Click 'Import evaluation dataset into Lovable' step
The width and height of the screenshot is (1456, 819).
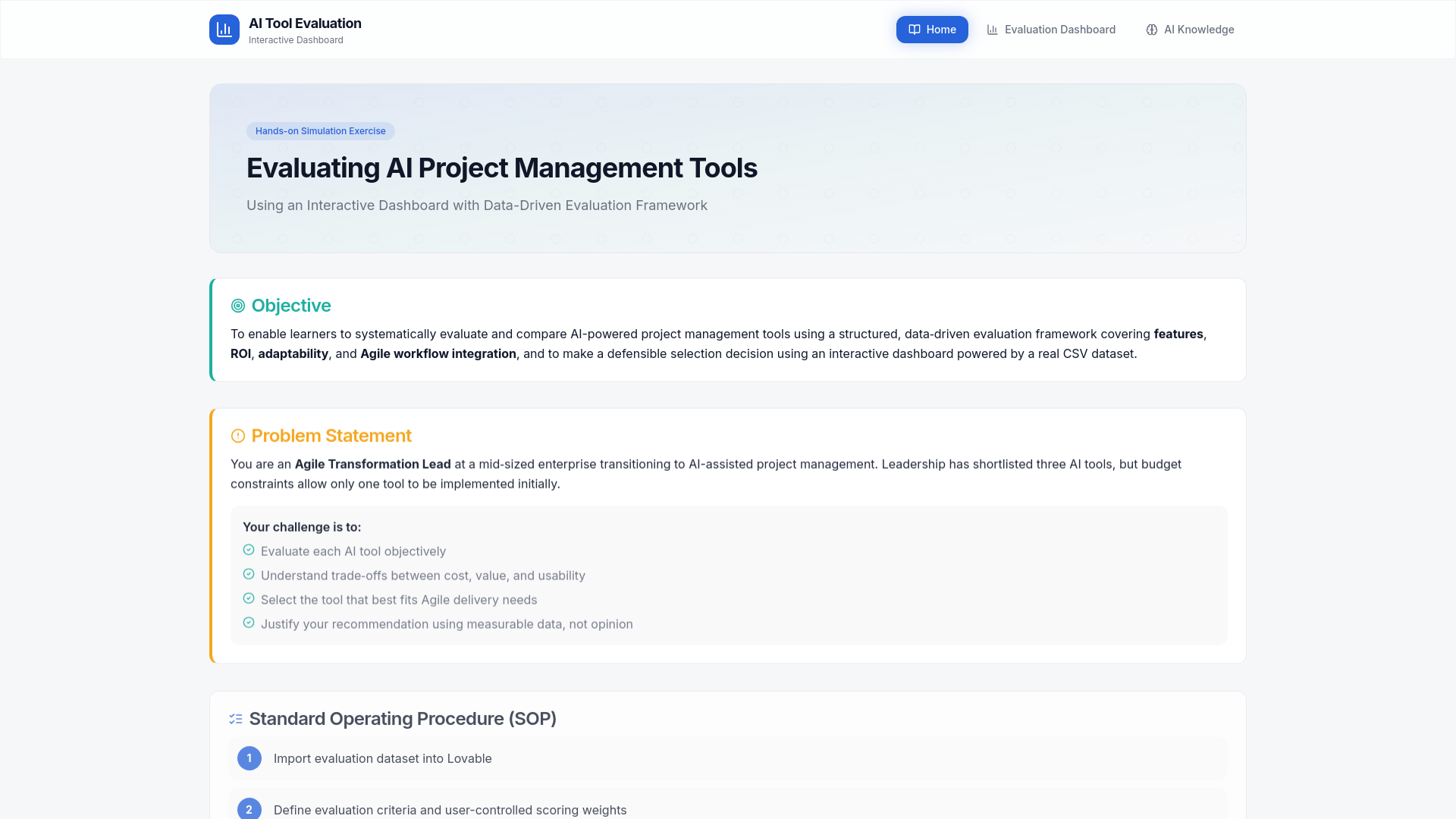(383, 758)
